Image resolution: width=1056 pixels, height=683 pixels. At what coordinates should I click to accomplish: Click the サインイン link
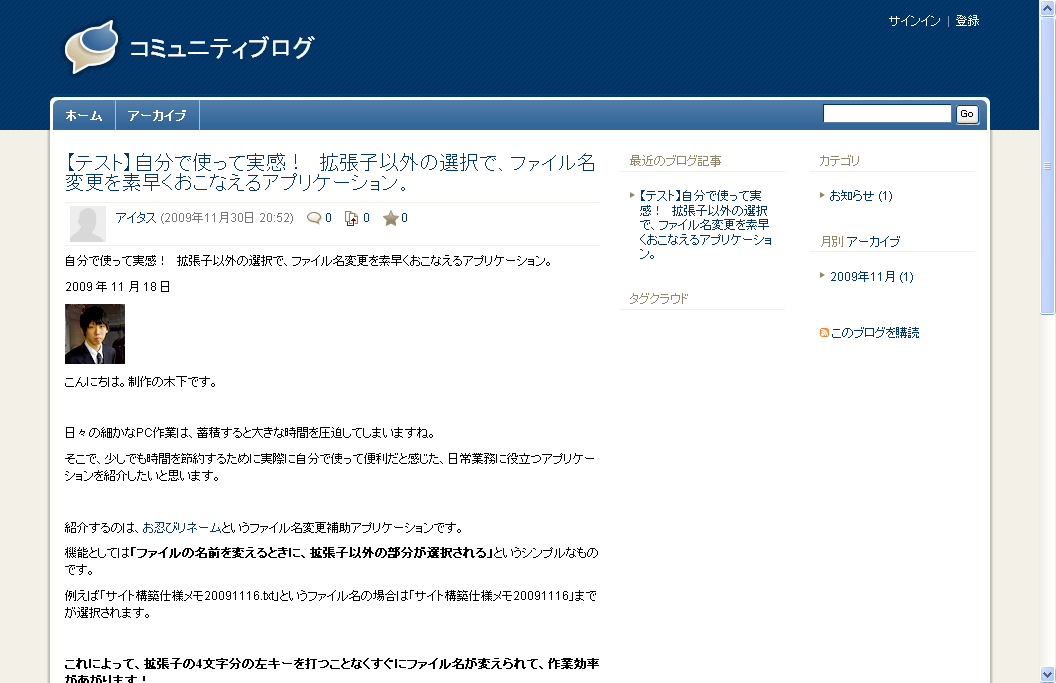click(914, 21)
